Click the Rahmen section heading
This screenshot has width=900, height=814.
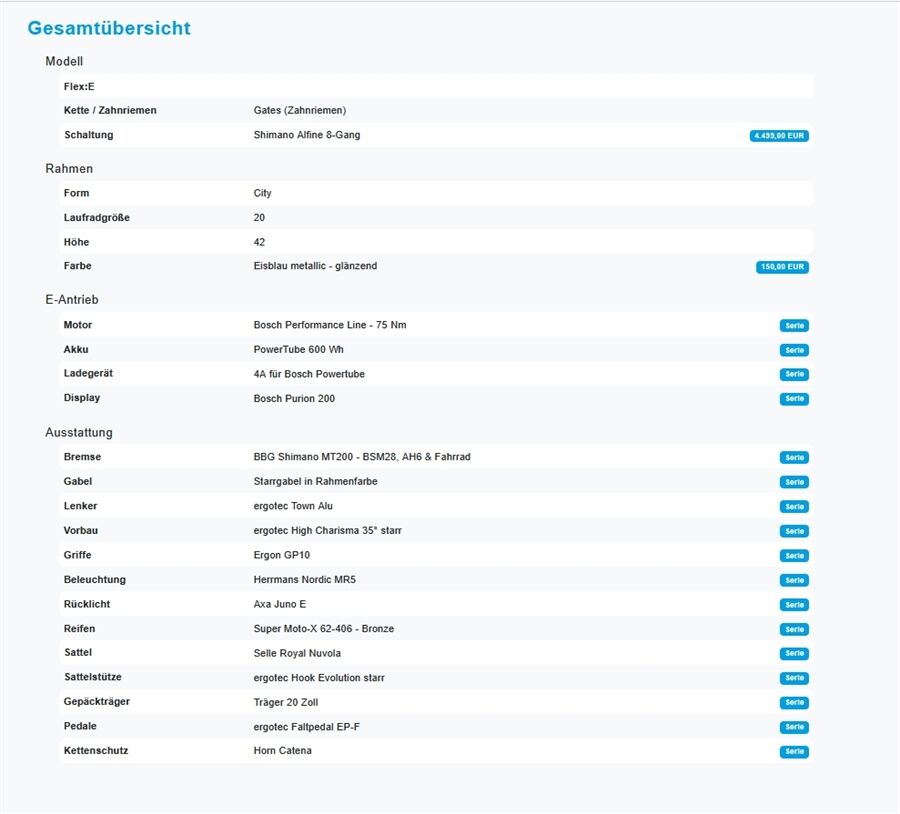[x=69, y=169]
